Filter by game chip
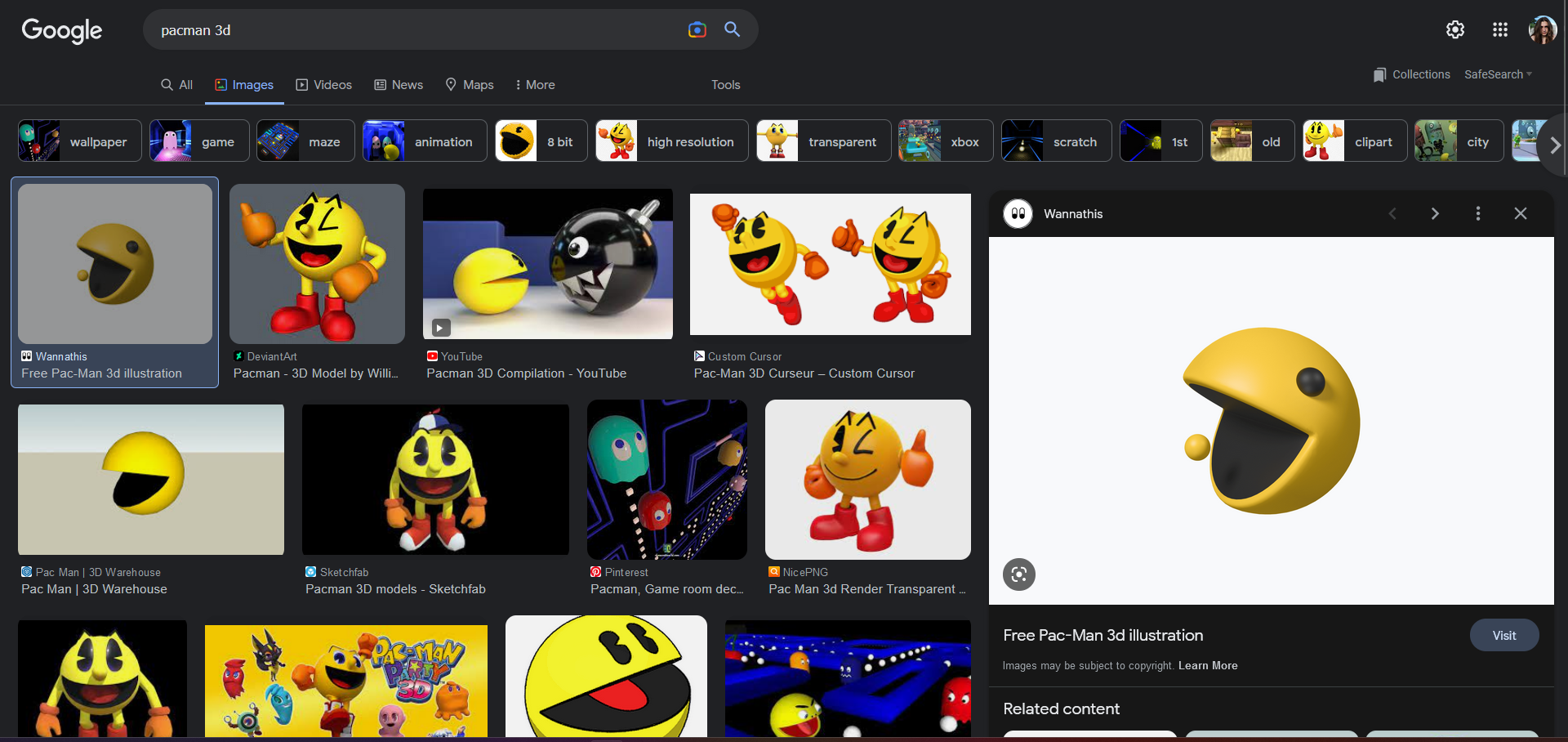 (x=199, y=141)
